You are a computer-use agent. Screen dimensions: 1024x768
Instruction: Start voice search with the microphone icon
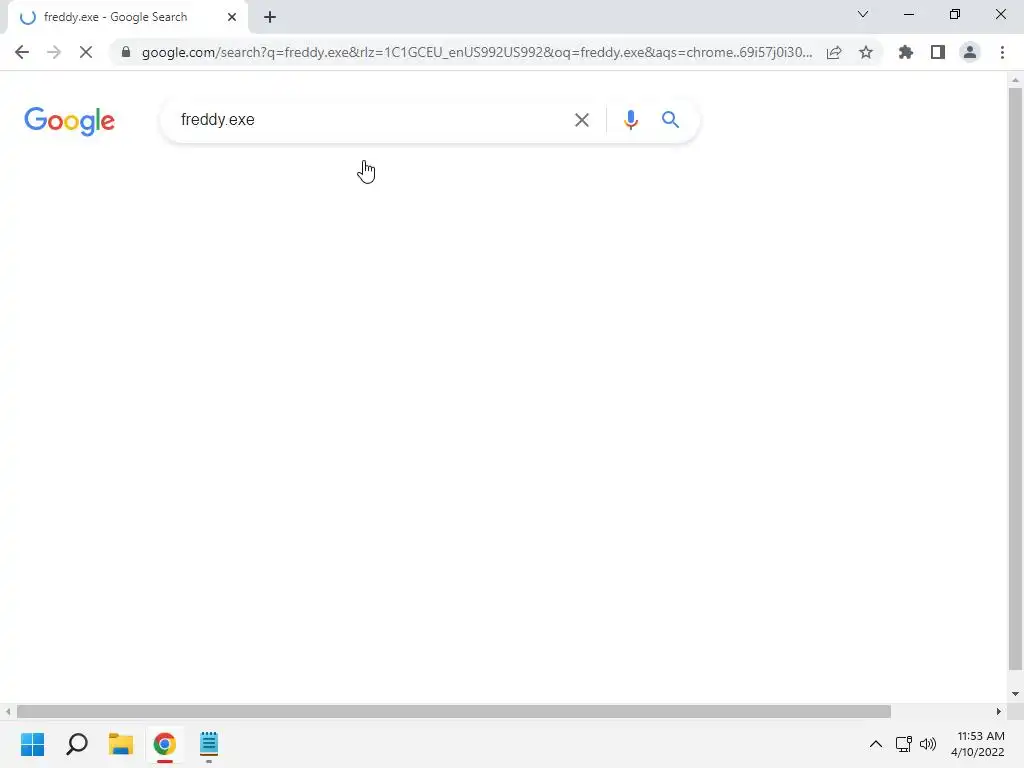tap(630, 120)
